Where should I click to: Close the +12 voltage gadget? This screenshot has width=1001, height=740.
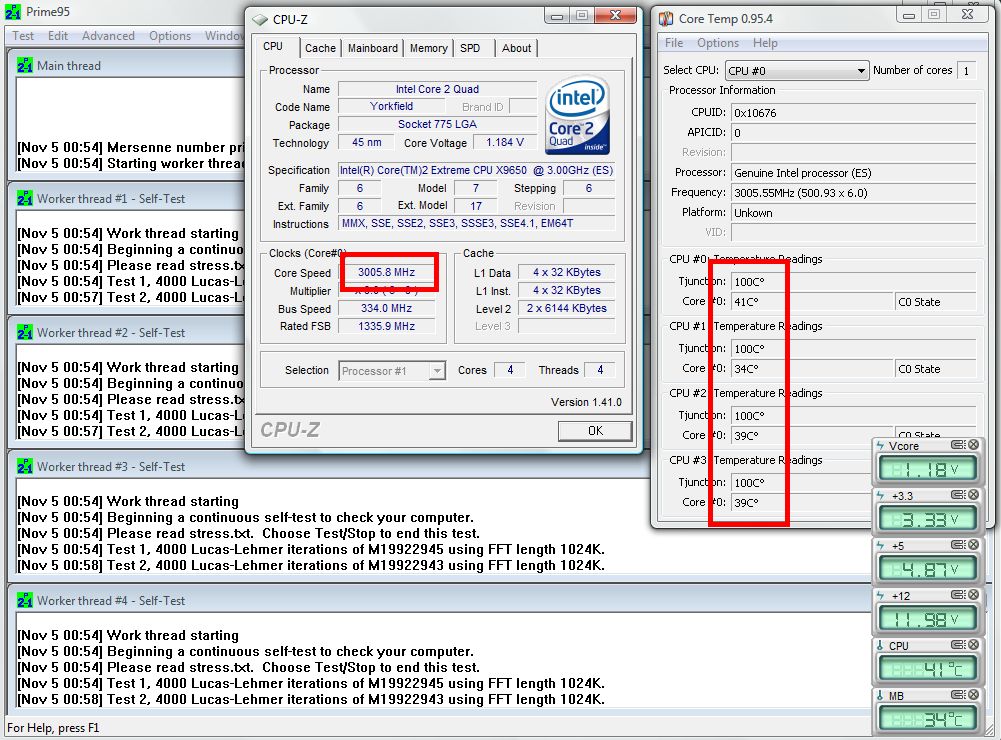tap(974, 594)
